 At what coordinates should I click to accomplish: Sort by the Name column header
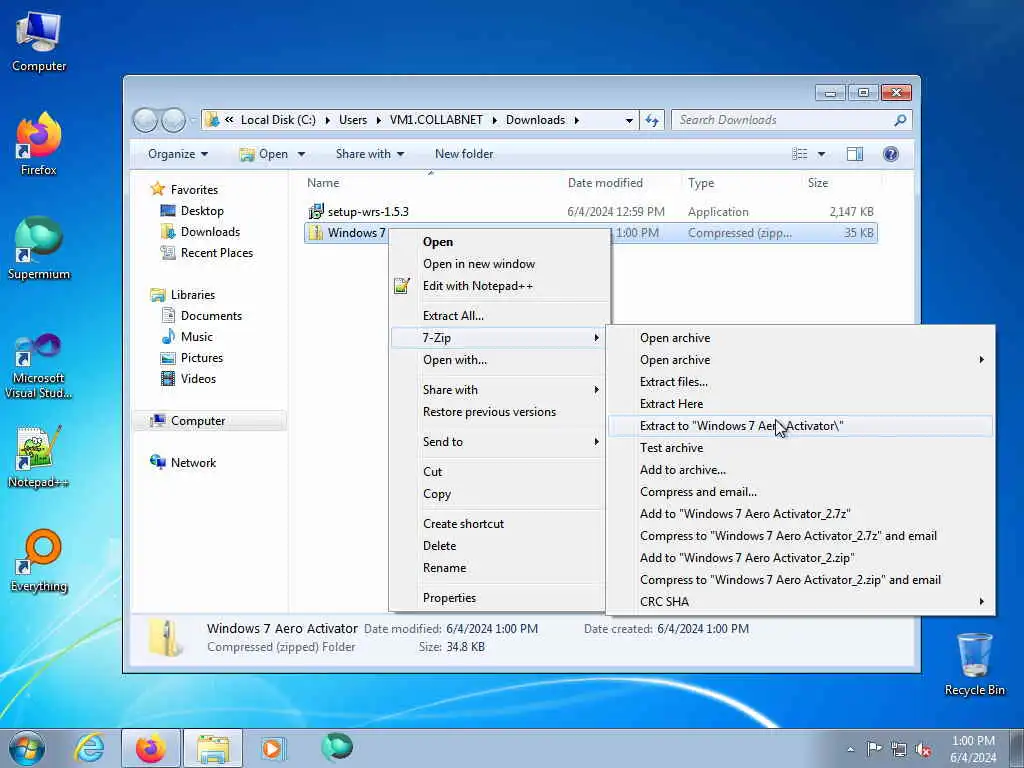point(323,183)
